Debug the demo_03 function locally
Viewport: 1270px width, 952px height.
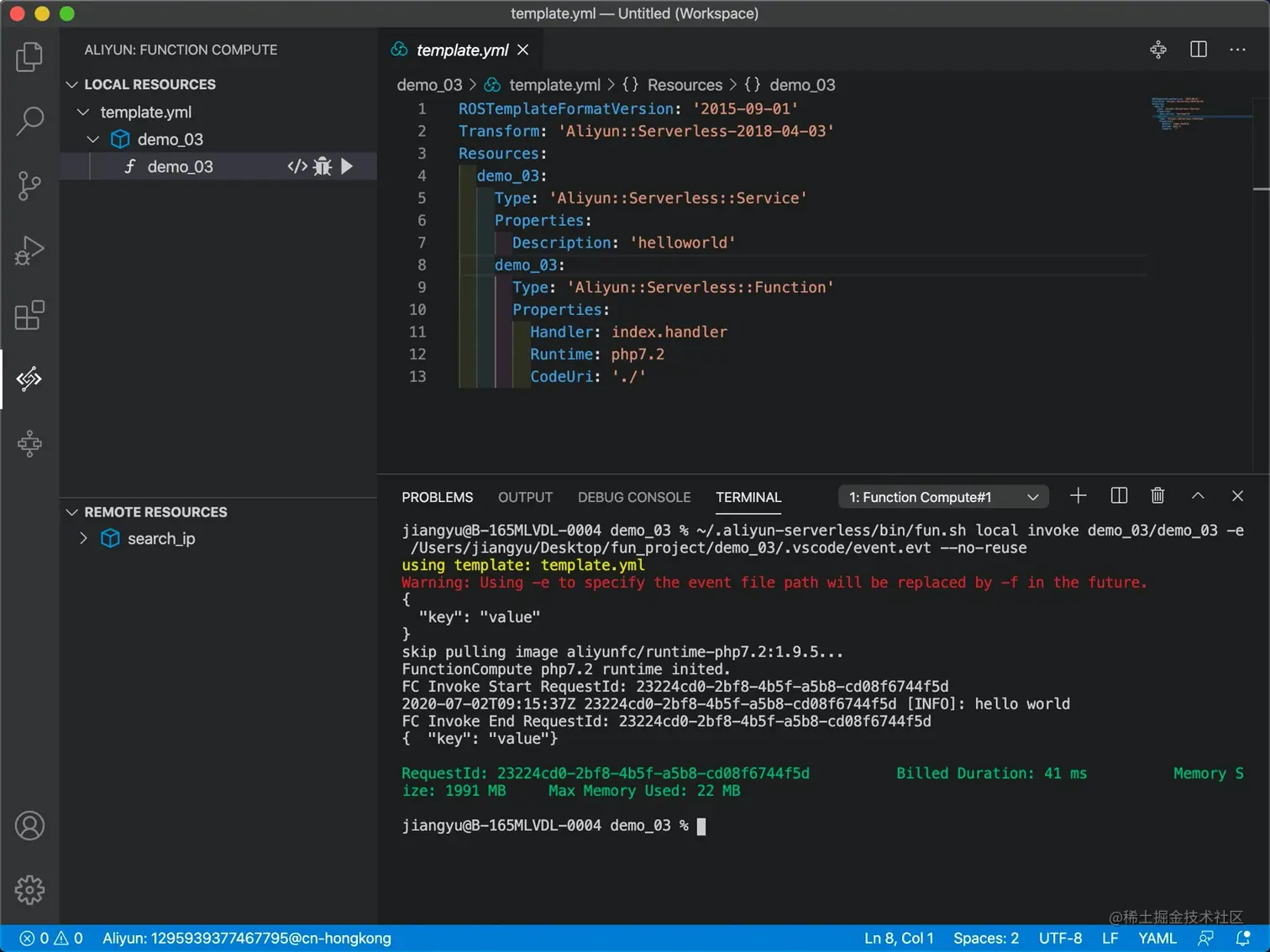coord(323,166)
